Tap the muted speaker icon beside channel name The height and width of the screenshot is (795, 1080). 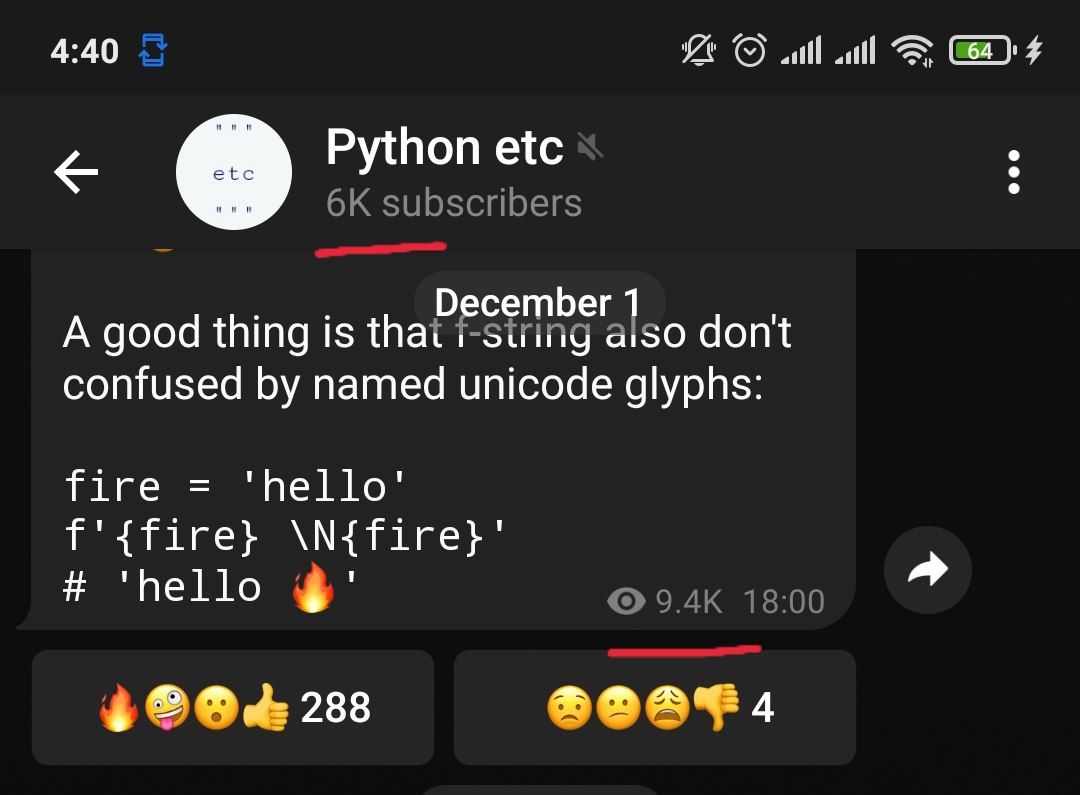coord(590,146)
